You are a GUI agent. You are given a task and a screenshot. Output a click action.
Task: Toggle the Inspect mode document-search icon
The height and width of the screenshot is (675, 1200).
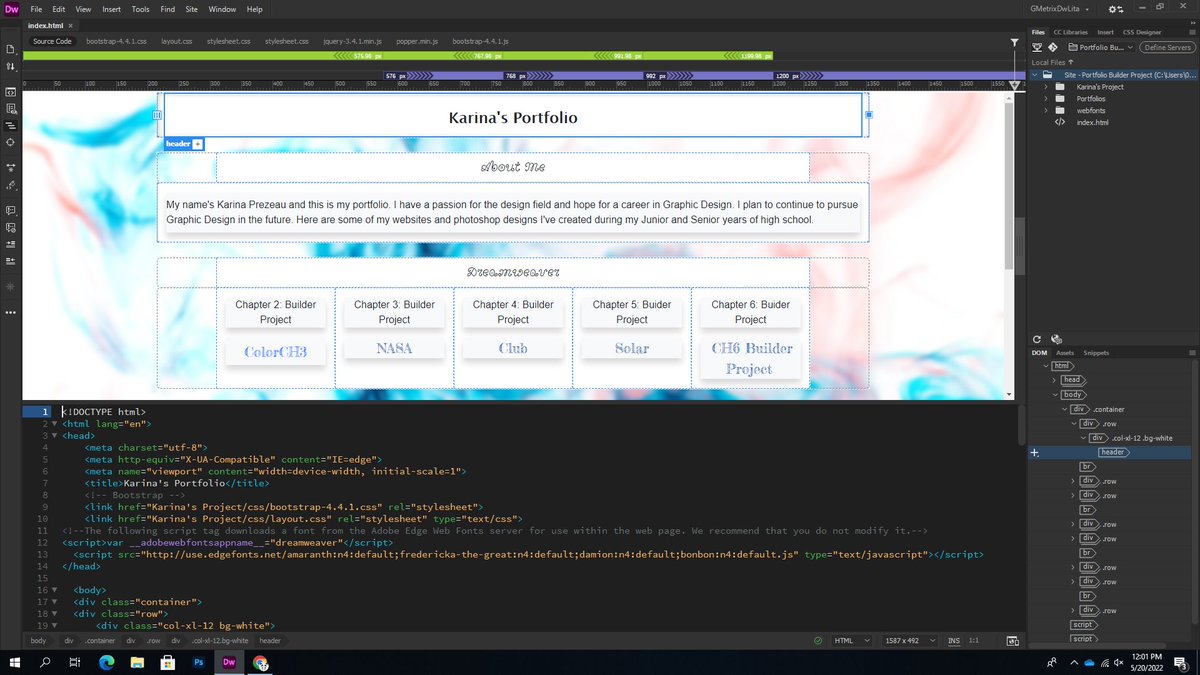tap(10, 108)
